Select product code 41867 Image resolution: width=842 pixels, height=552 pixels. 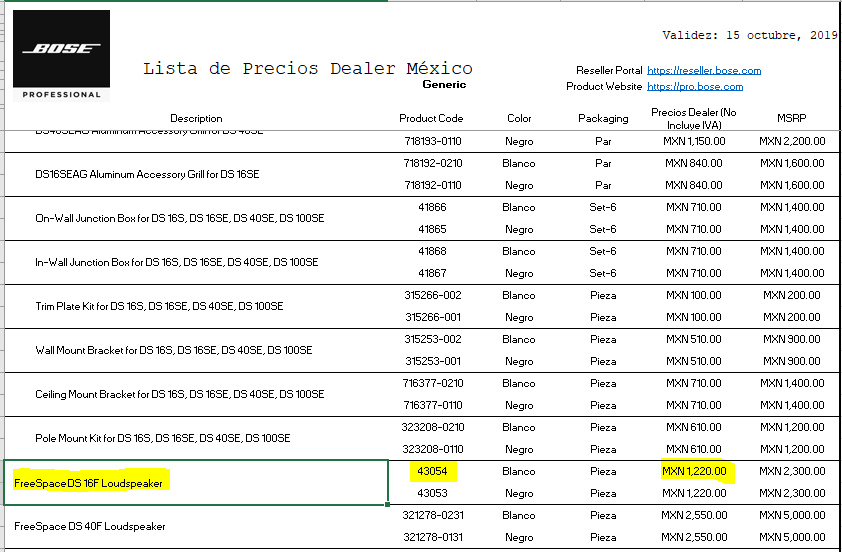click(432, 273)
